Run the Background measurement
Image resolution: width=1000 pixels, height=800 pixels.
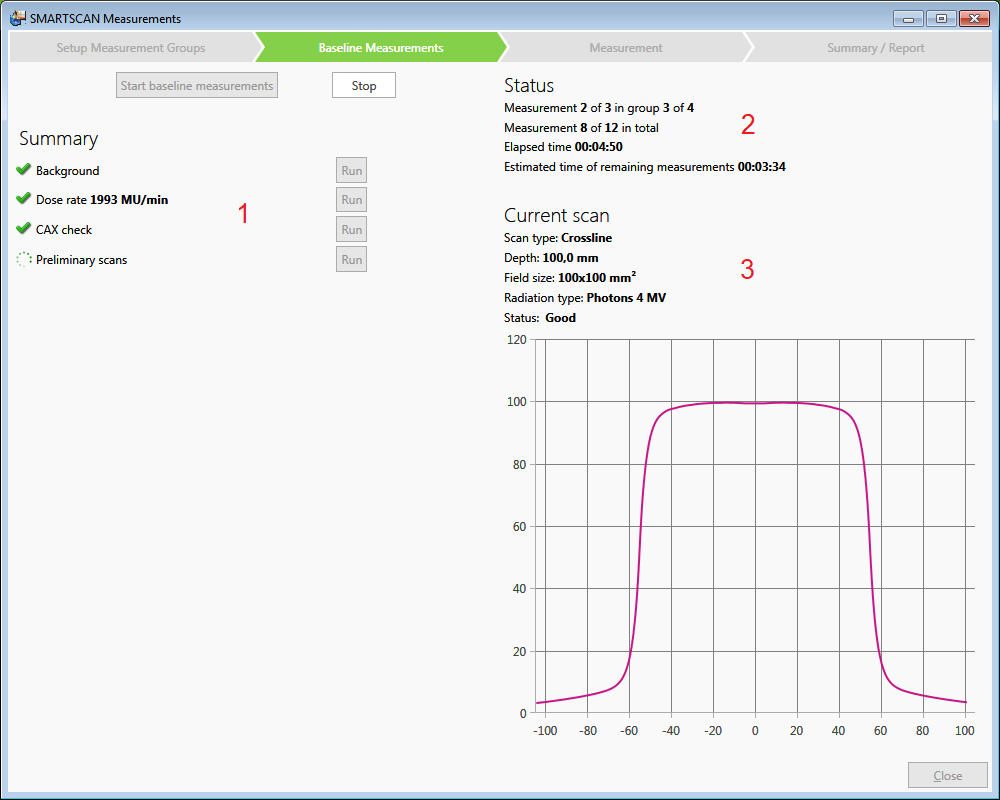pyautogui.click(x=351, y=170)
